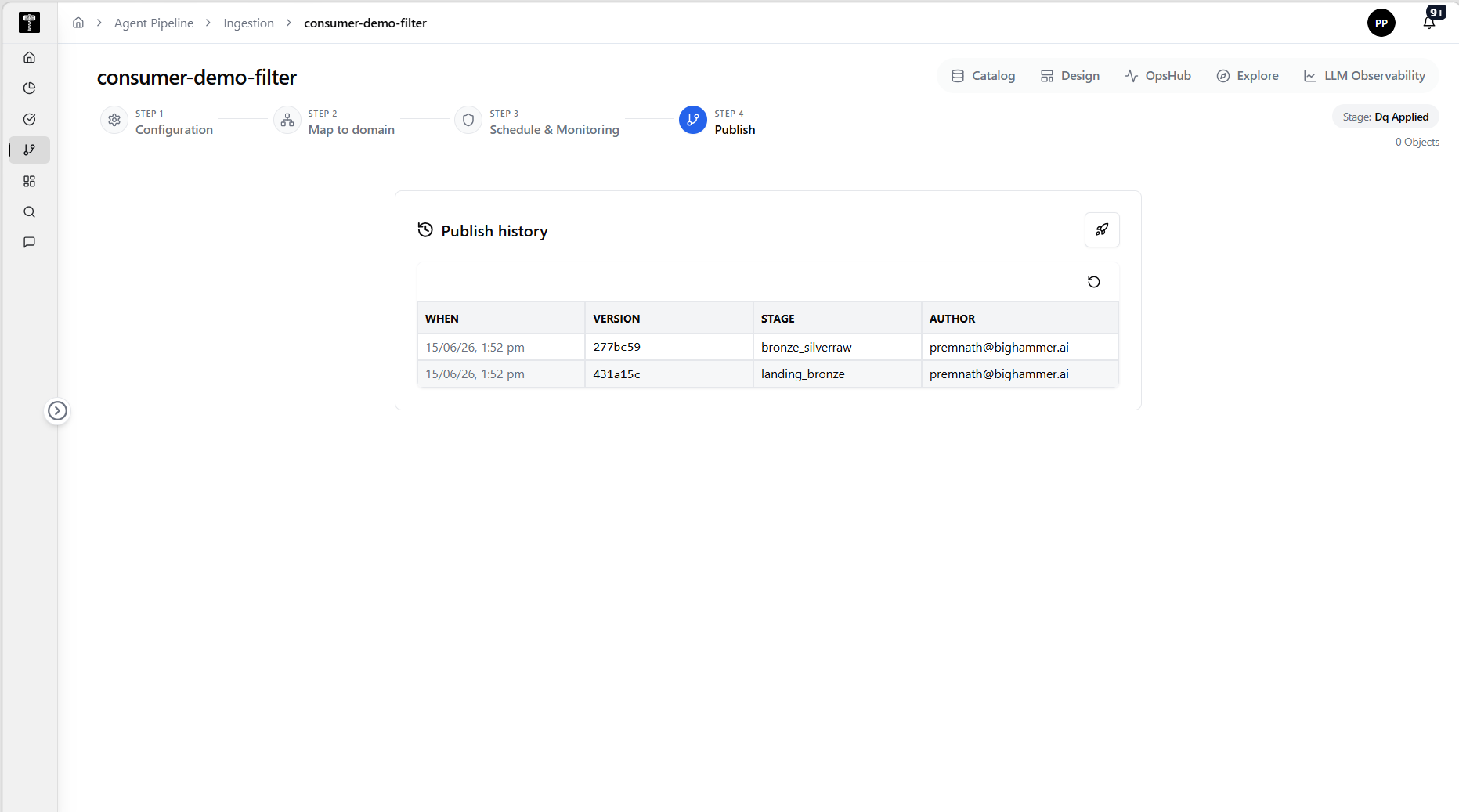Screen dimensions: 1459x812
Task: Open the chat bubble sidebar icon
Action: 29,242
